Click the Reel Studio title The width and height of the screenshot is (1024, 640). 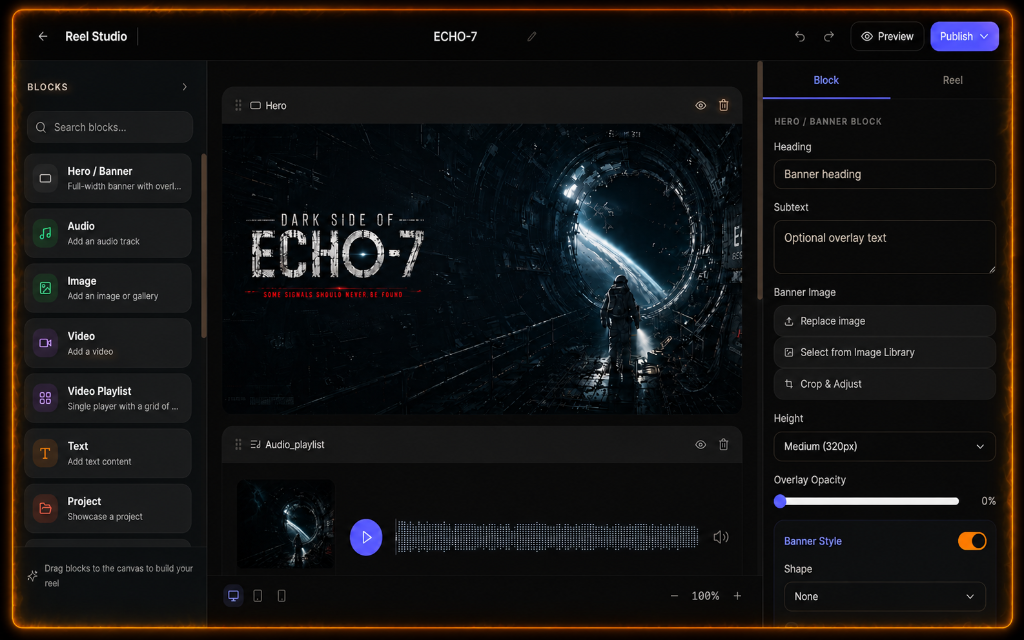pyautogui.click(x=96, y=37)
